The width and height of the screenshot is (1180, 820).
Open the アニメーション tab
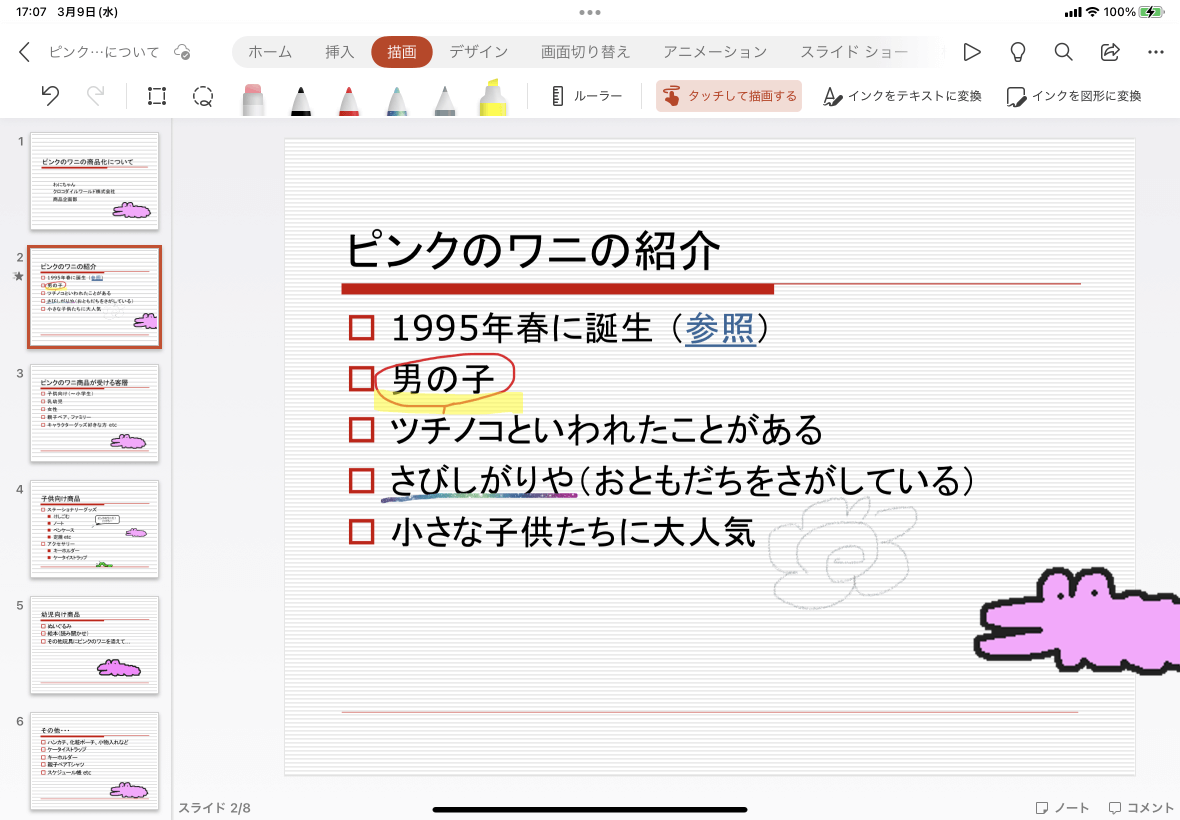715,52
